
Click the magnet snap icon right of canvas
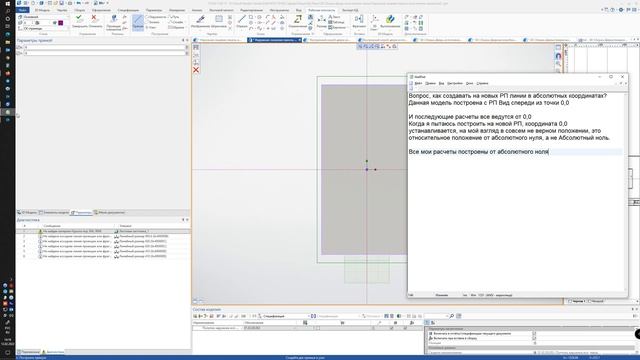click(558, 56)
